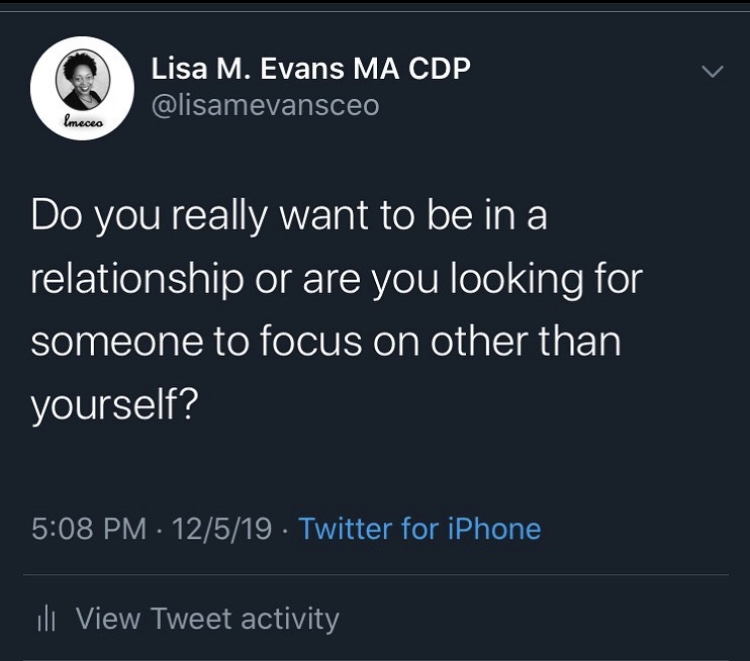This screenshot has height=661, width=750.
Task: Click the 5:08 PM timestamp
Action: (x=89, y=528)
